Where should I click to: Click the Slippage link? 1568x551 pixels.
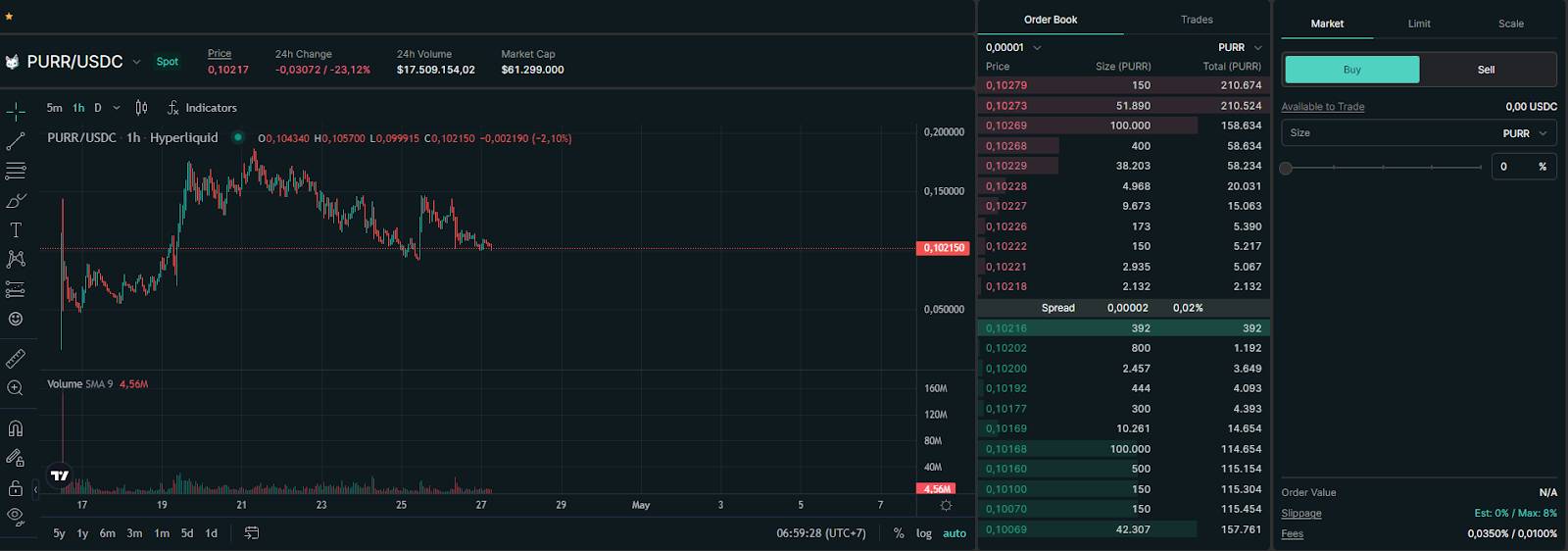1301,514
